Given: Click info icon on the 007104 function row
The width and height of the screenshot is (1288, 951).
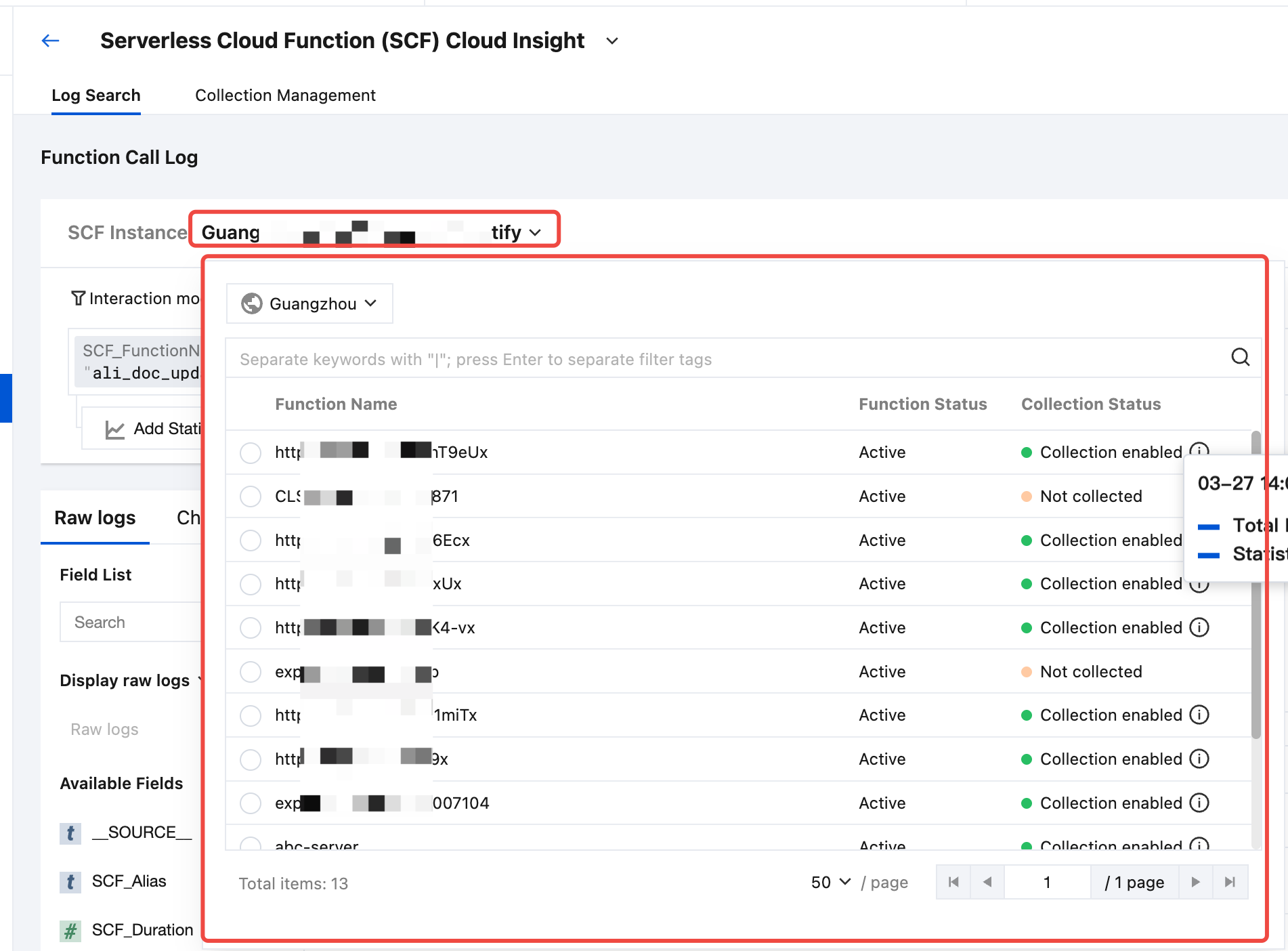Looking at the screenshot, I should click(x=1199, y=803).
